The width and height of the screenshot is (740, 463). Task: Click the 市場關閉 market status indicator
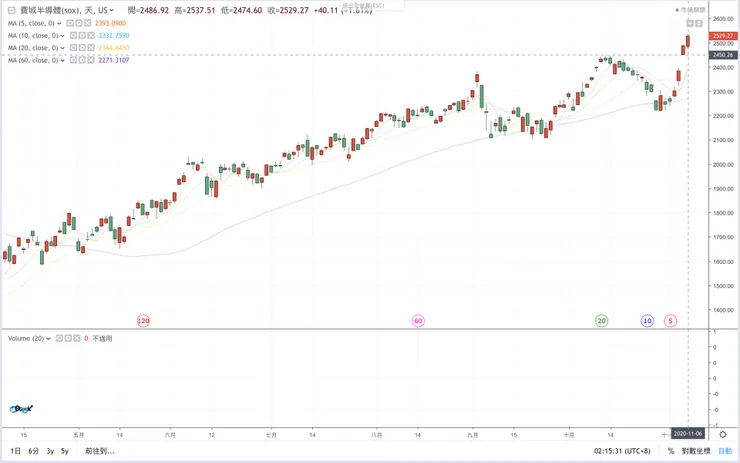click(690, 10)
